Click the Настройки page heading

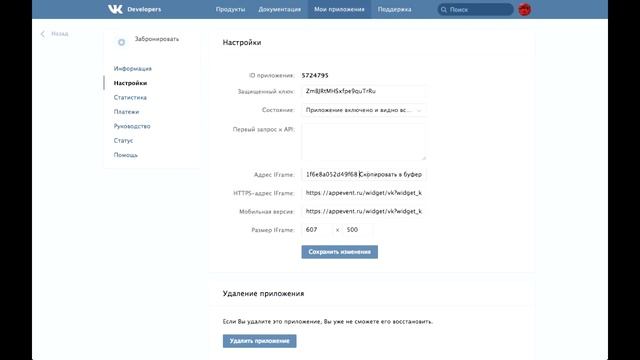pyautogui.click(x=242, y=42)
